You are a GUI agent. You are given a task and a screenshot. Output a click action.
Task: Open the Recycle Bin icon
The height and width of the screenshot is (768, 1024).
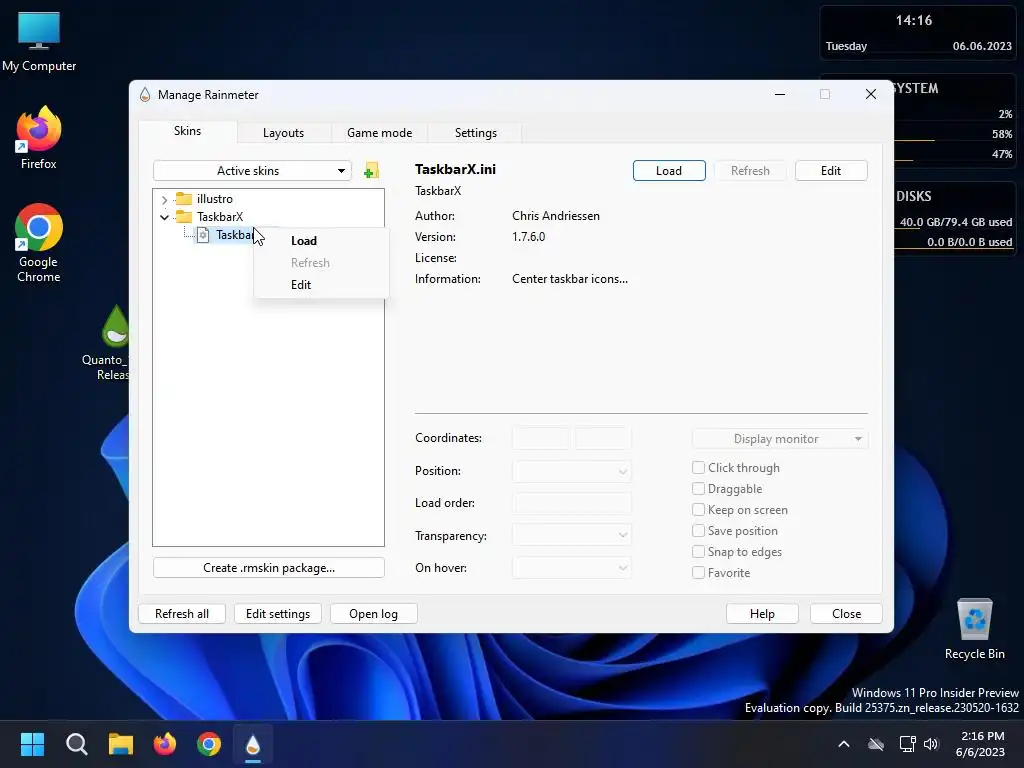tap(974, 629)
